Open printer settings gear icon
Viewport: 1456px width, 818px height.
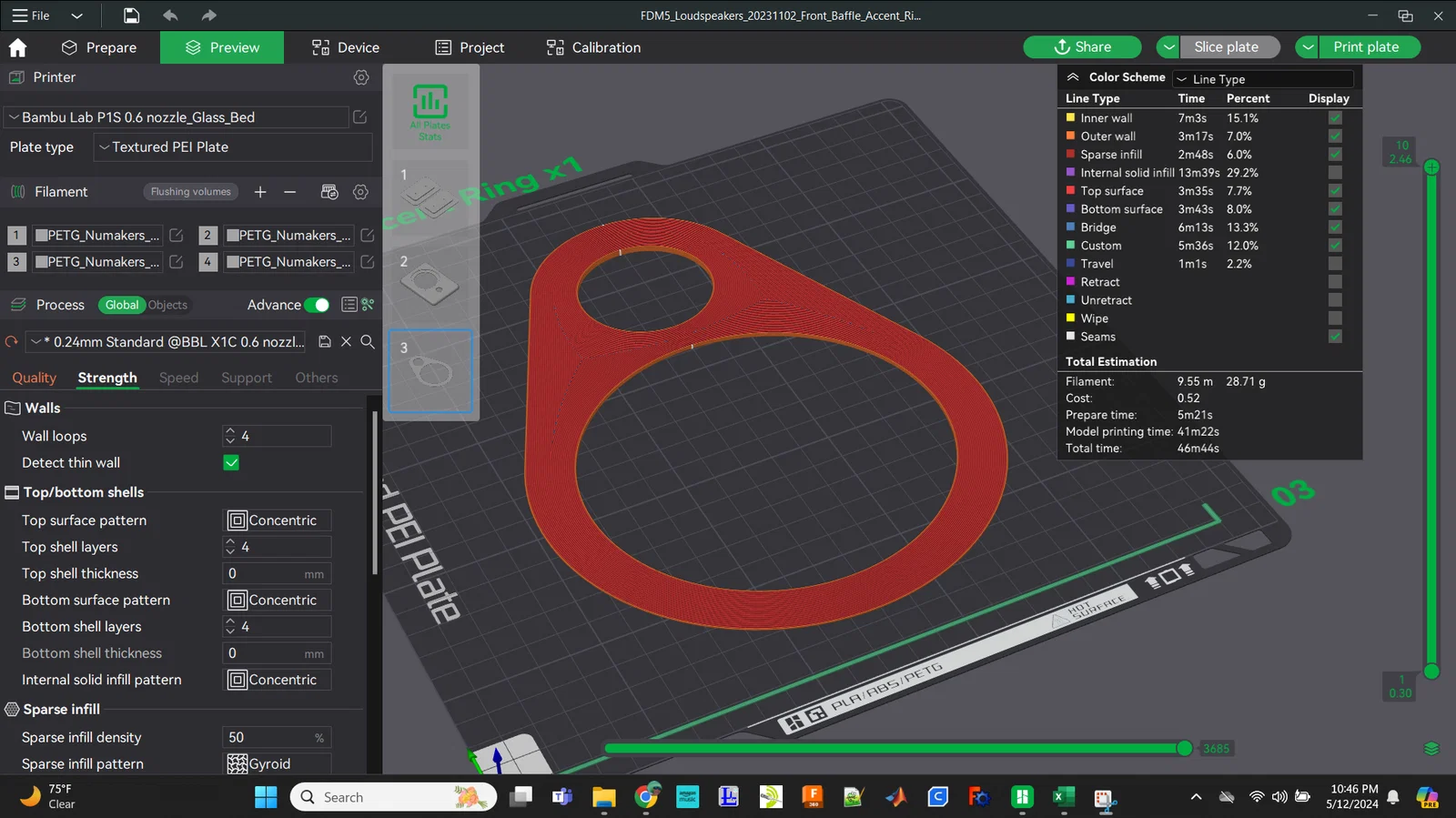361,77
